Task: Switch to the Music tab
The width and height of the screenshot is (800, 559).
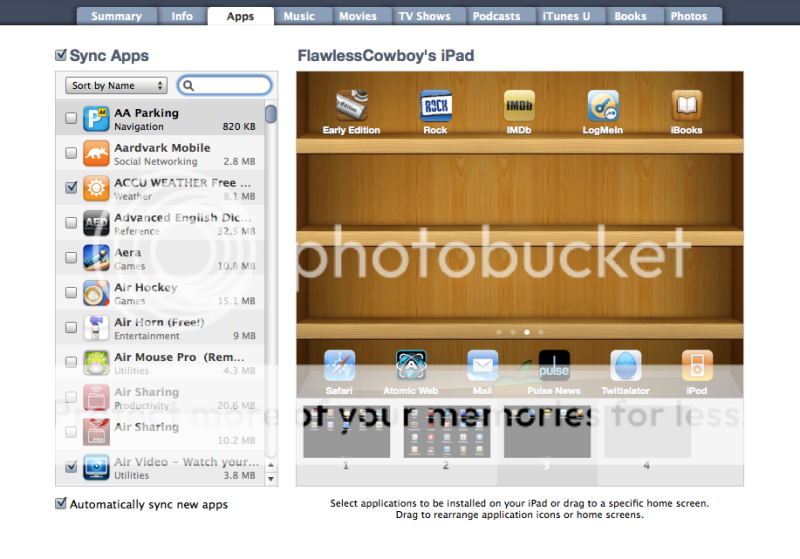Action: click(x=299, y=16)
